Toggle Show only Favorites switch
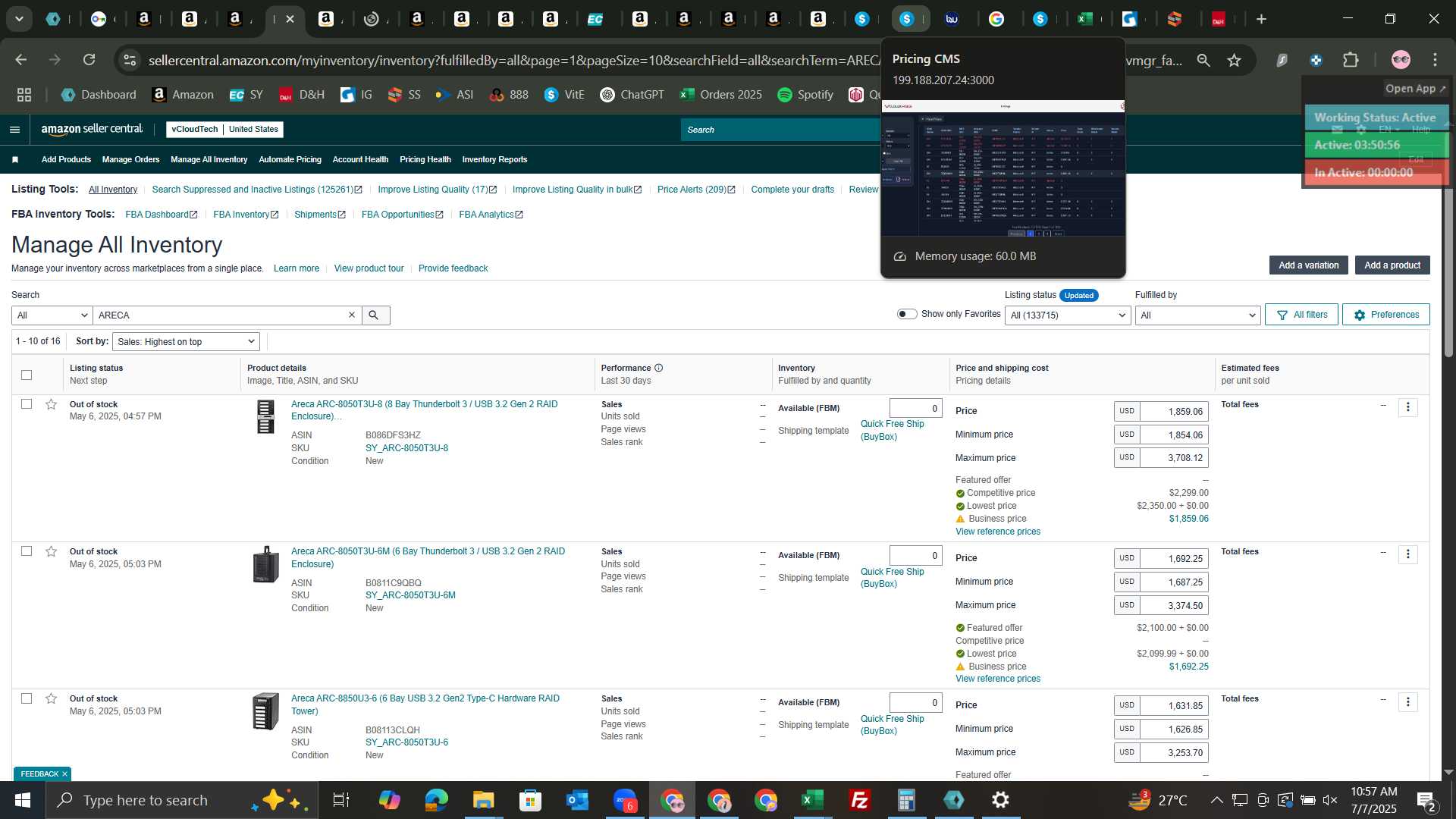Image resolution: width=1456 pixels, height=819 pixels. (907, 314)
